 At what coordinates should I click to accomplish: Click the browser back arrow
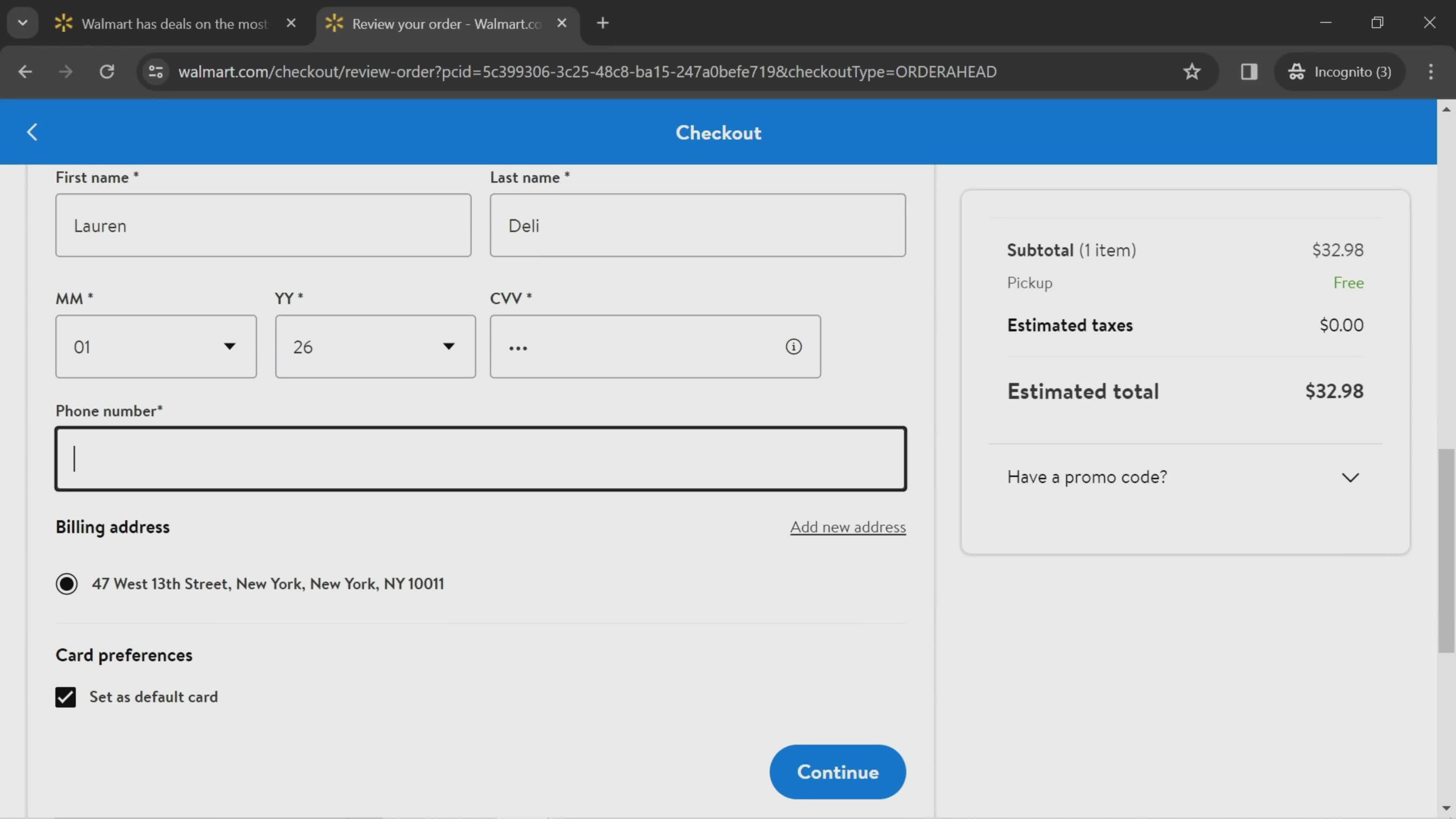pos(25,72)
